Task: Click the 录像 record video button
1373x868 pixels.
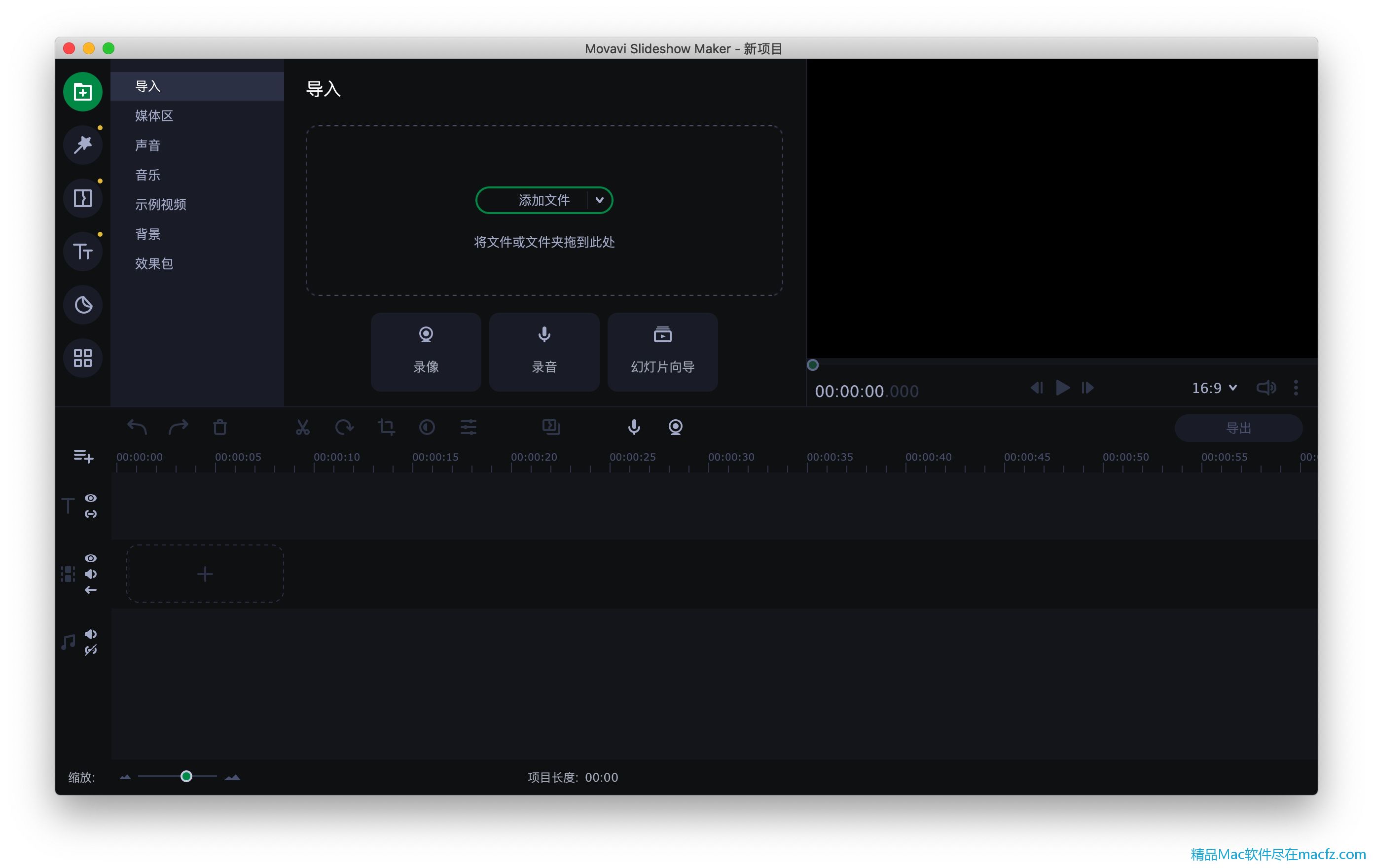Action: pyautogui.click(x=426, y=352)
